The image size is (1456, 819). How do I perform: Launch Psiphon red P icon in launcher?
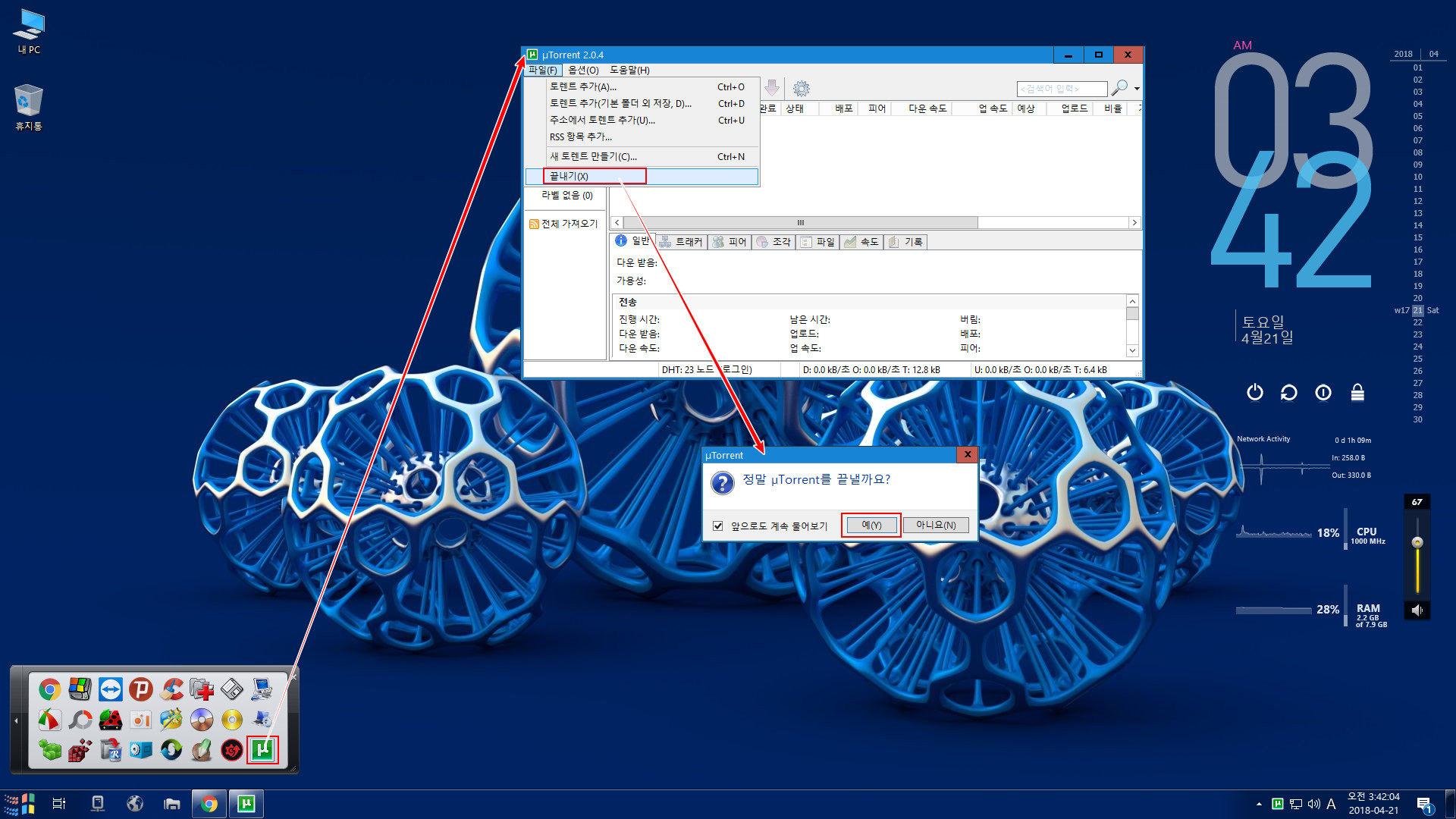(141, 689)
